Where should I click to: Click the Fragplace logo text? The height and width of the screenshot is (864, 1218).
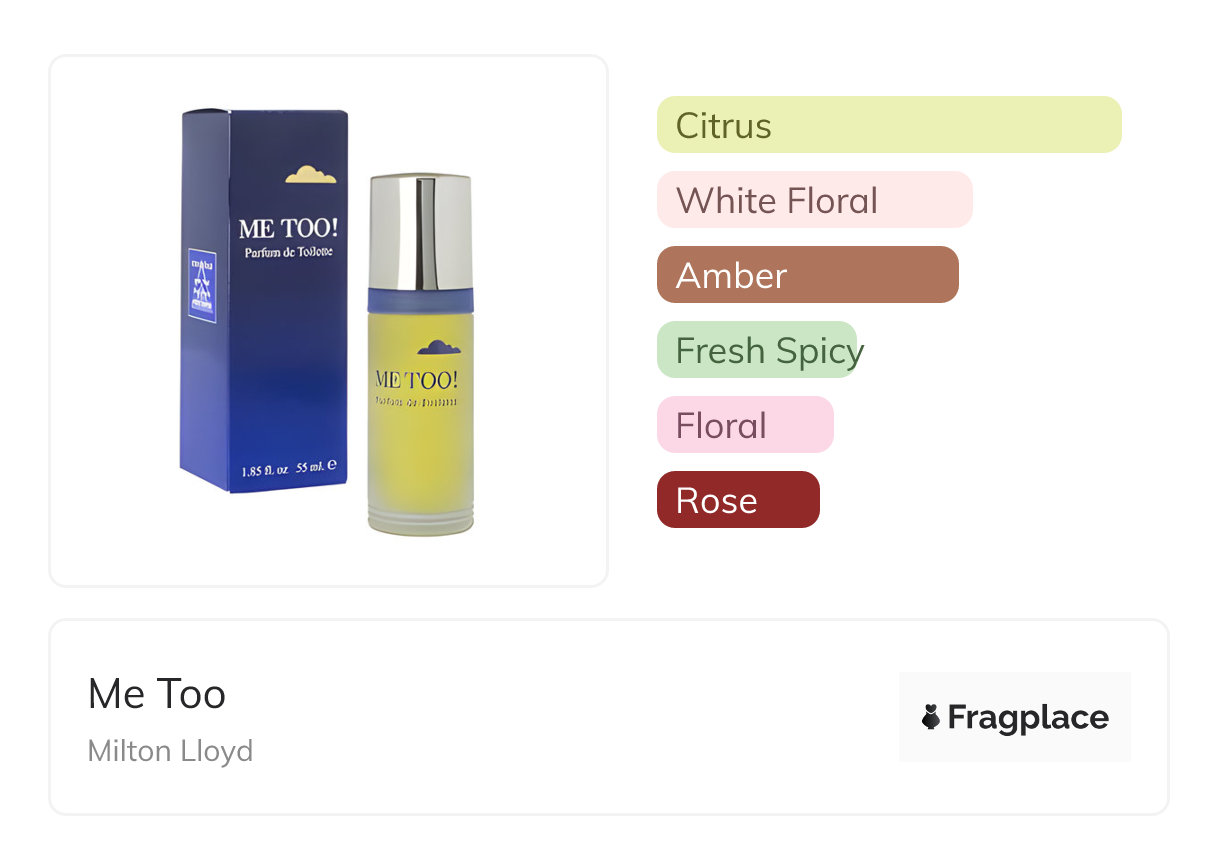[1028, 718]
